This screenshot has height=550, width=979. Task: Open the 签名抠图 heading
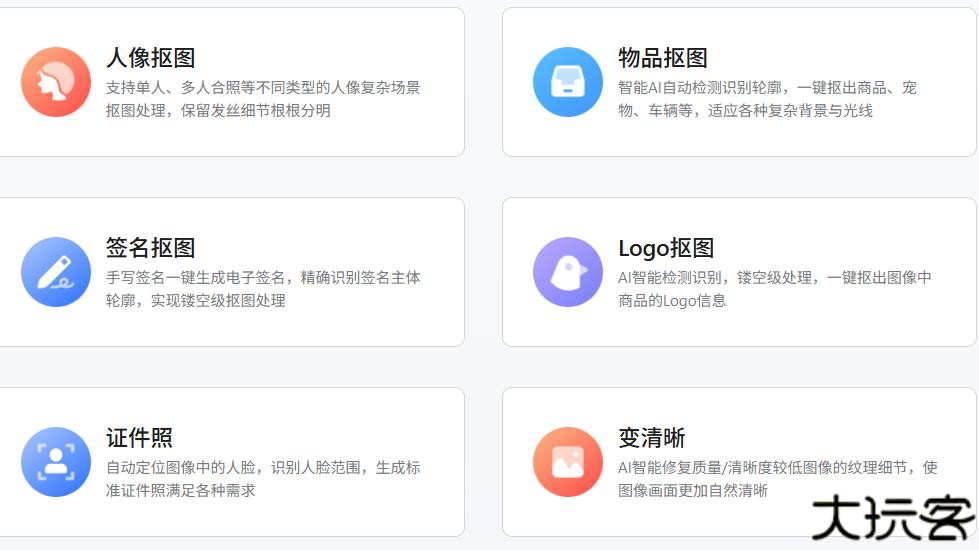[150, 248]
